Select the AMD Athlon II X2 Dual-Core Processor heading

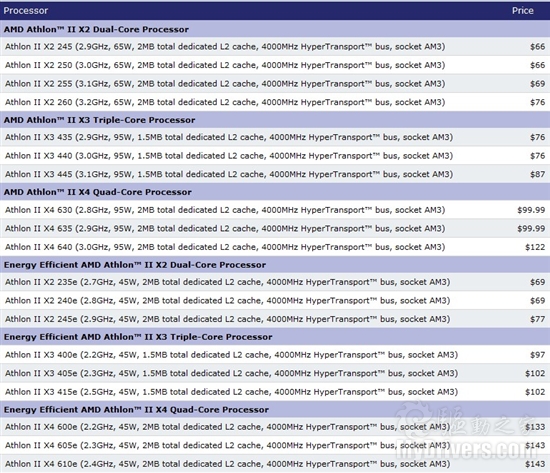pos(275,29)
